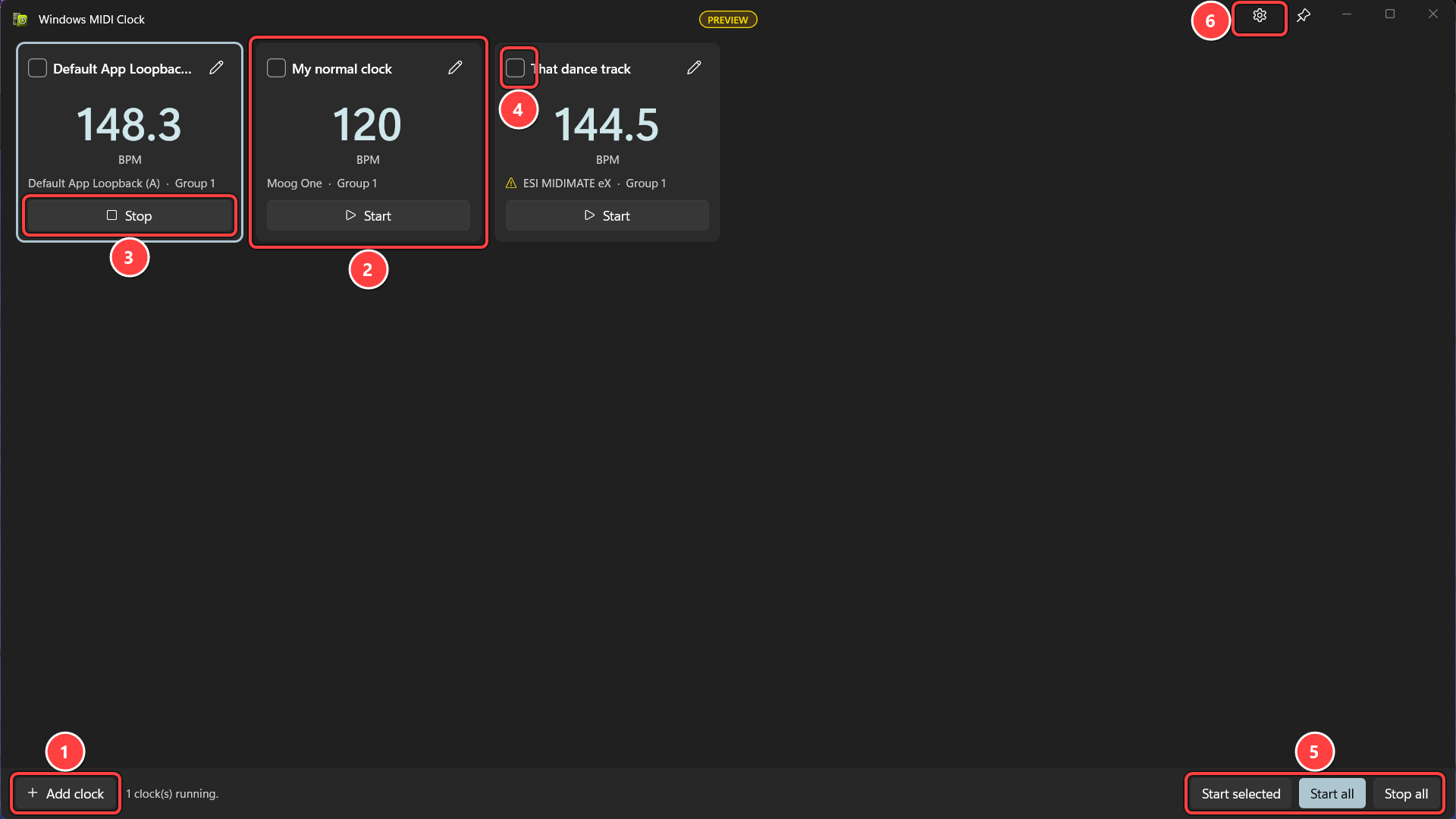Click the 148.3 BPM value
The image size is (1456, 819).
click(130, 124)
